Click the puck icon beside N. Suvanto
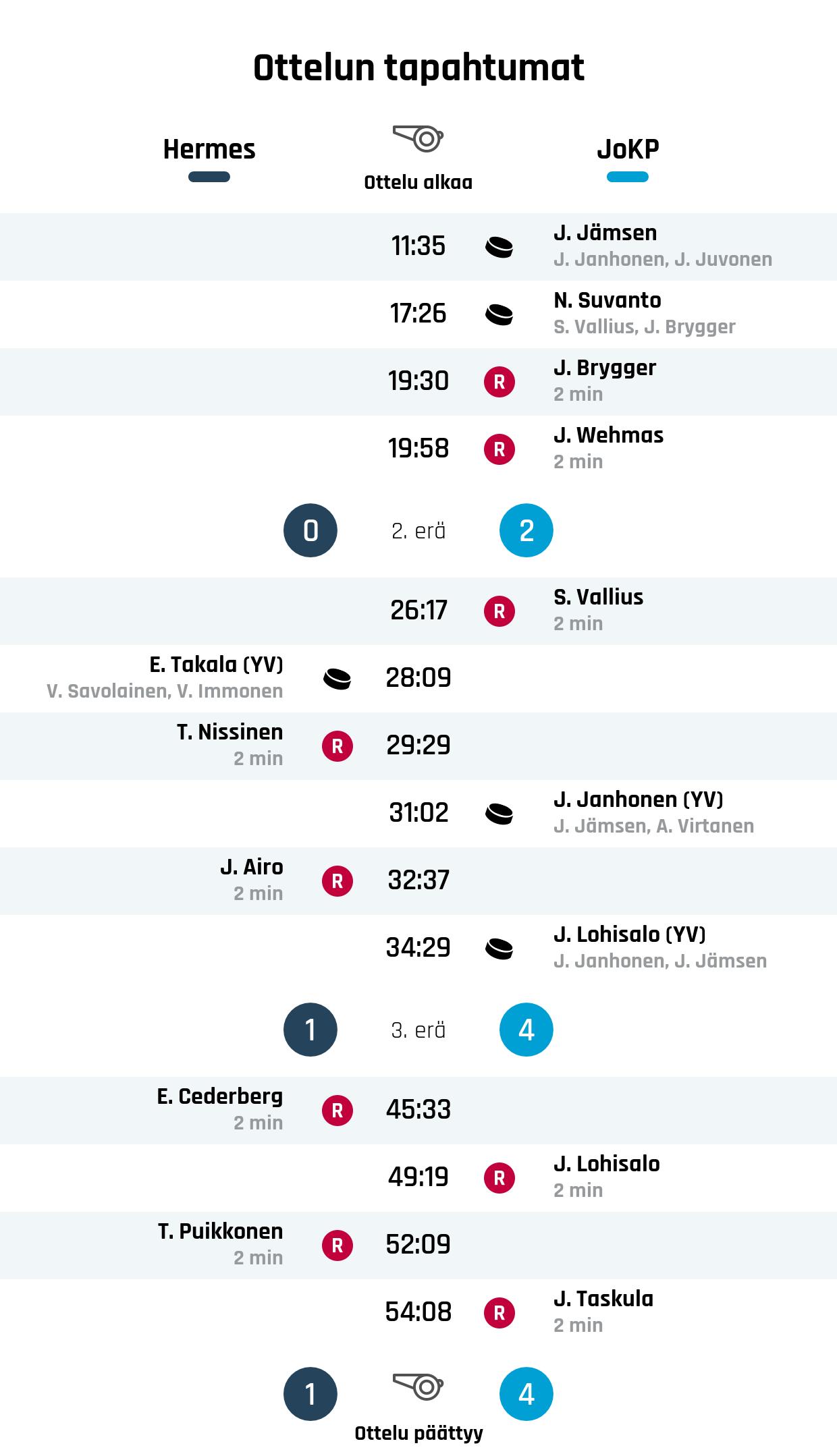This screenshot has height=1456, width=837. (499, 314)
